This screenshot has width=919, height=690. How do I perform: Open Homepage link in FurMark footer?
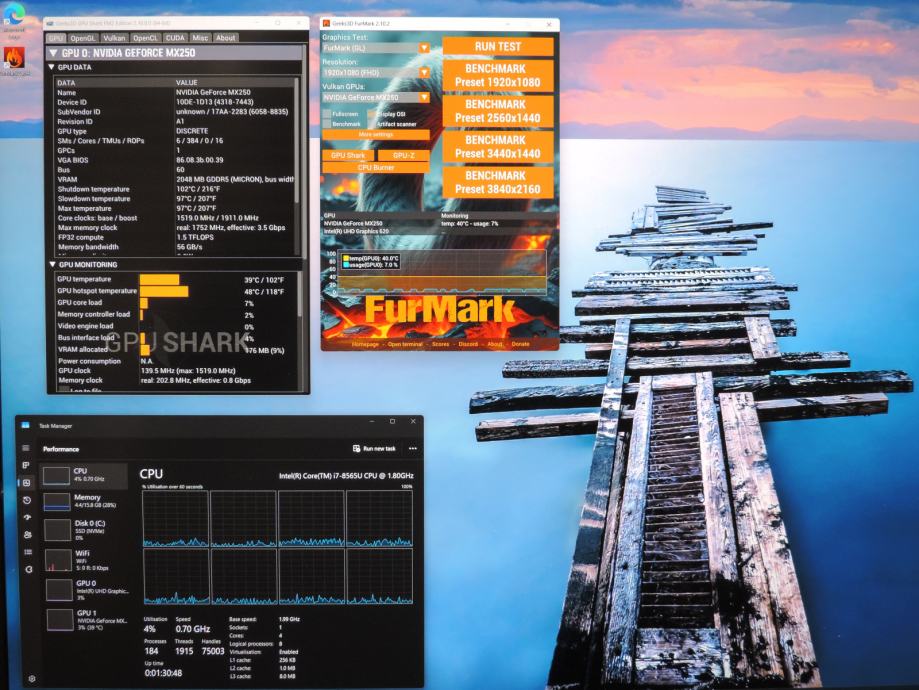[x=365, y=344]
